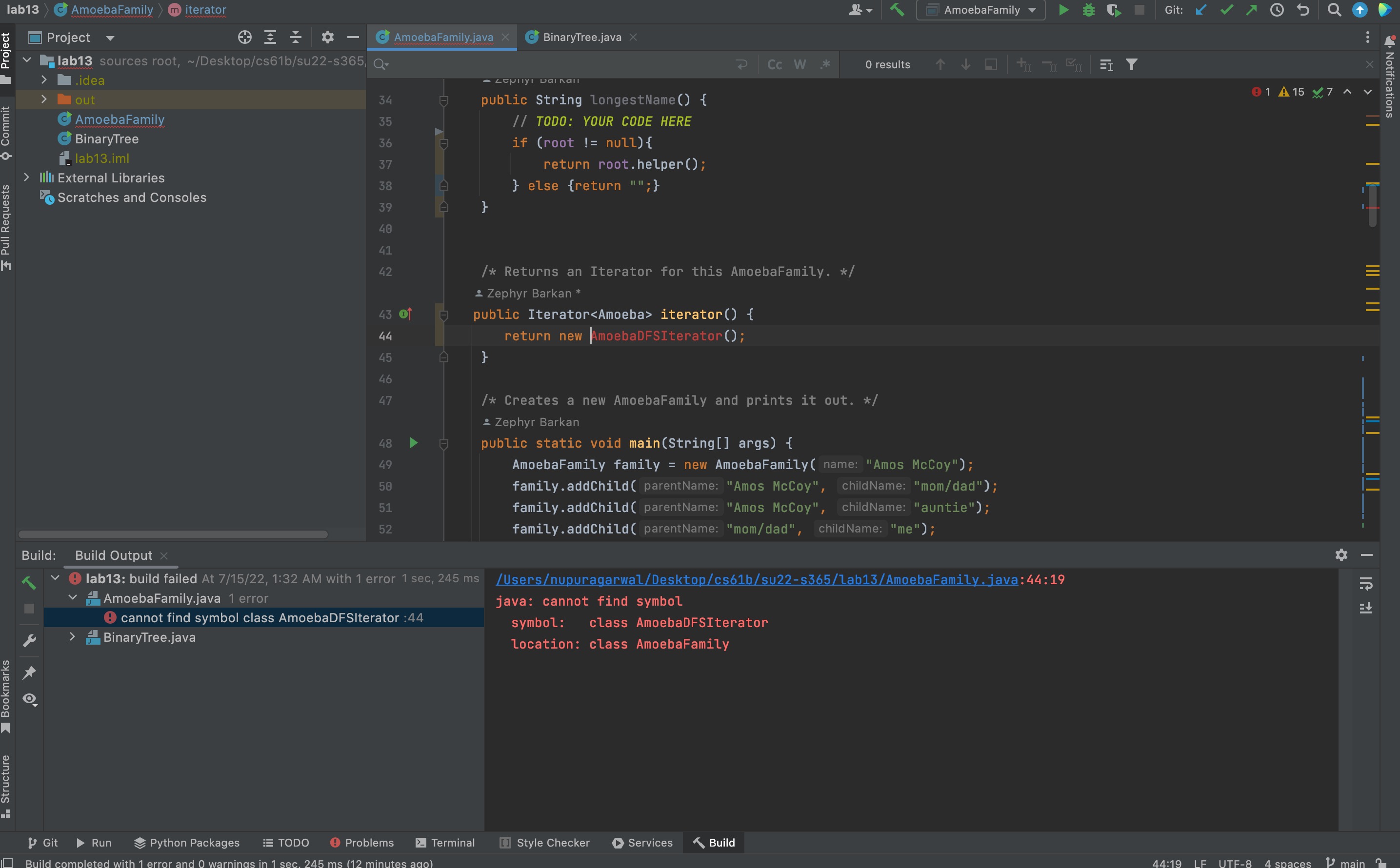Click the green Run button in toolbar
Image resolution: width=1400 pixels, height=868 pixels.
click(1063, 10)
